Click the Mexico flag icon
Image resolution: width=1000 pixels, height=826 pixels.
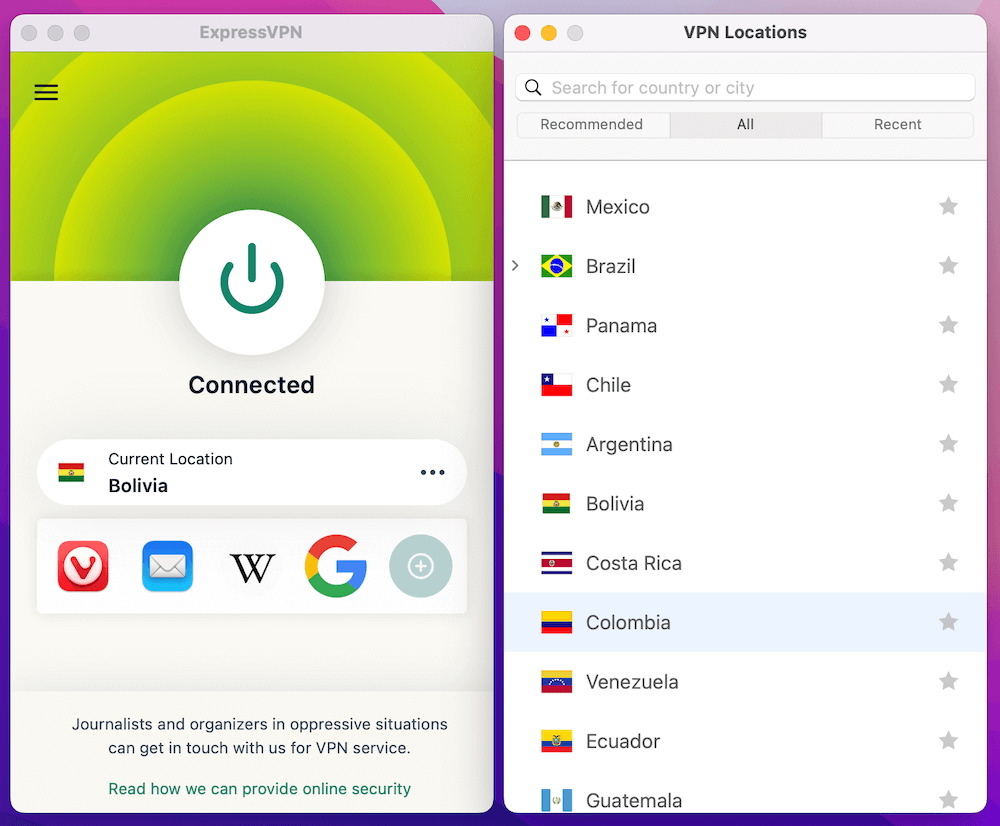557,207
